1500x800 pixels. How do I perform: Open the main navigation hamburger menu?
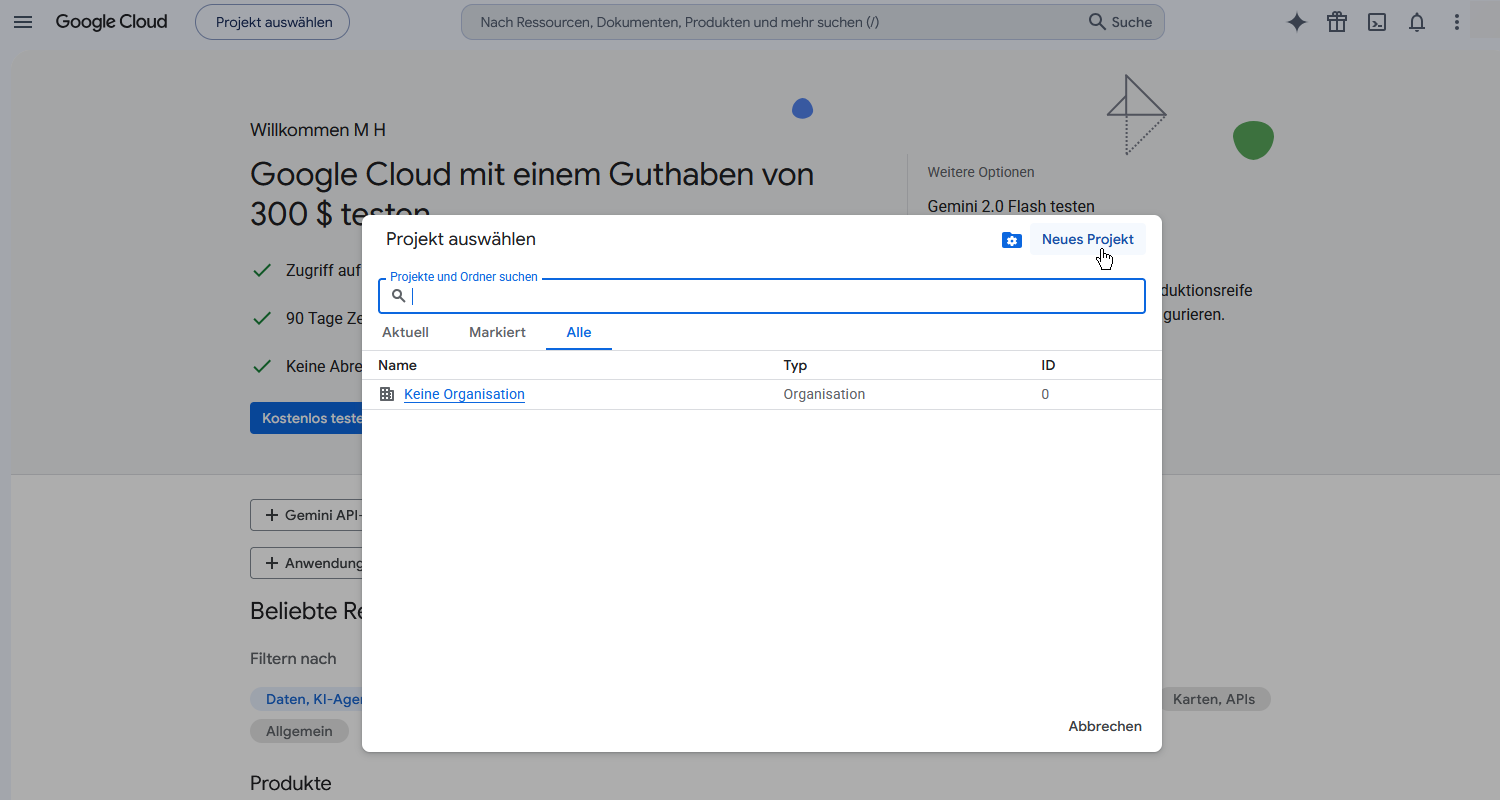[x=23, y=22]
